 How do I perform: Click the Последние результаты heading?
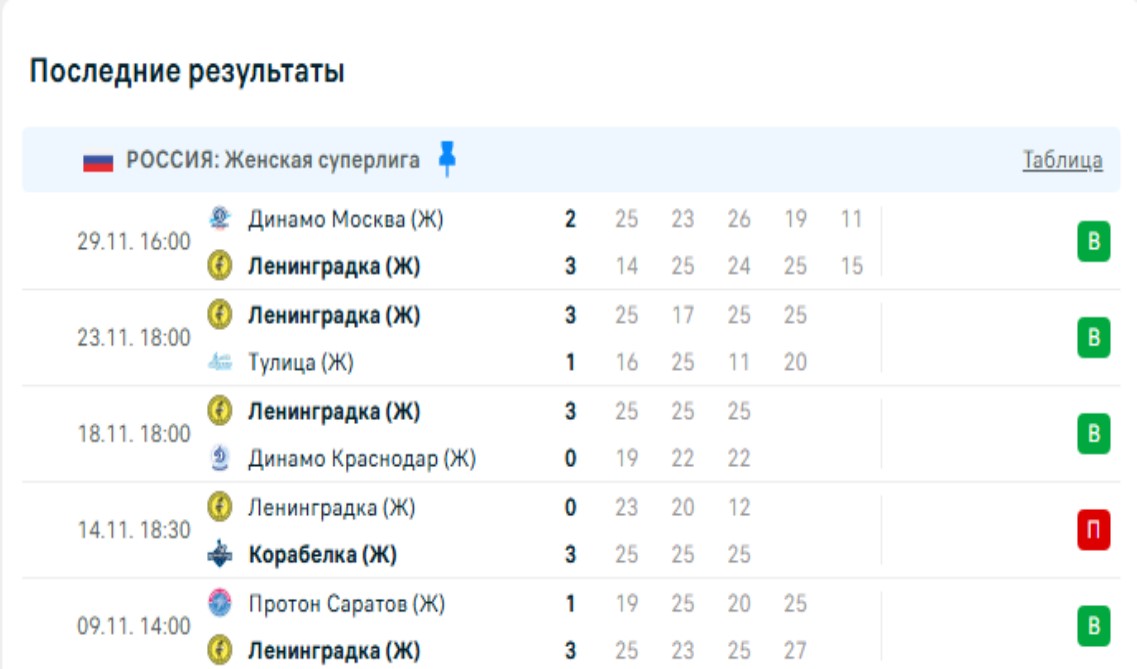pos(187,72)
